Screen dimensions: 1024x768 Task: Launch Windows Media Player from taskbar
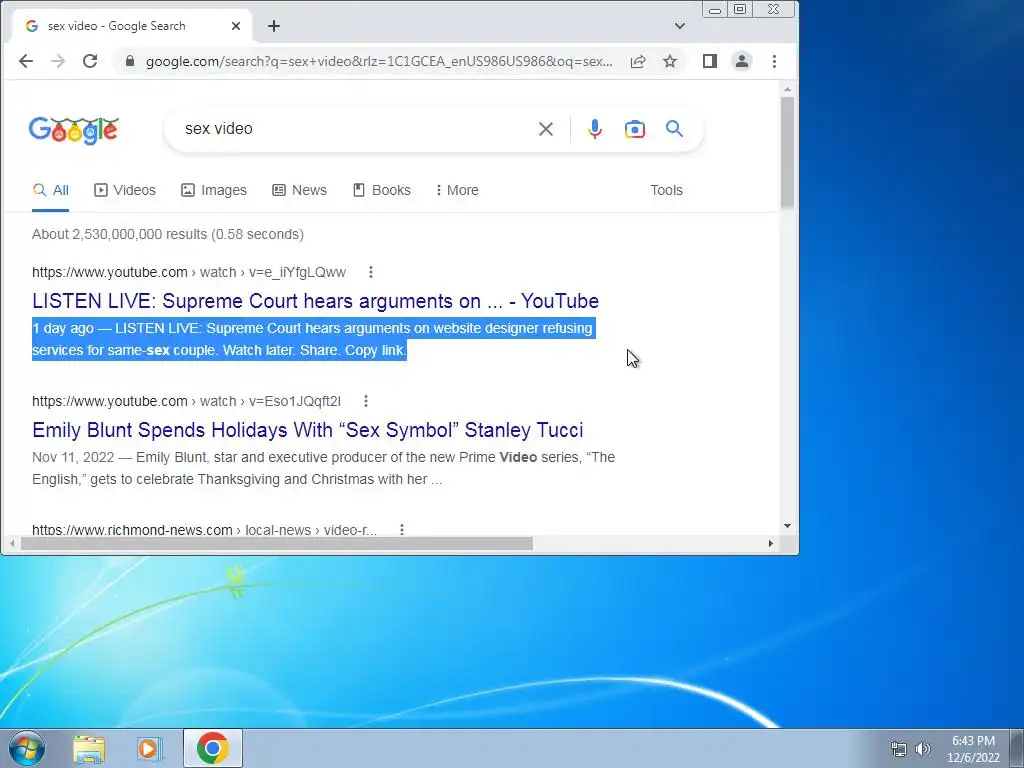[150, 749]
